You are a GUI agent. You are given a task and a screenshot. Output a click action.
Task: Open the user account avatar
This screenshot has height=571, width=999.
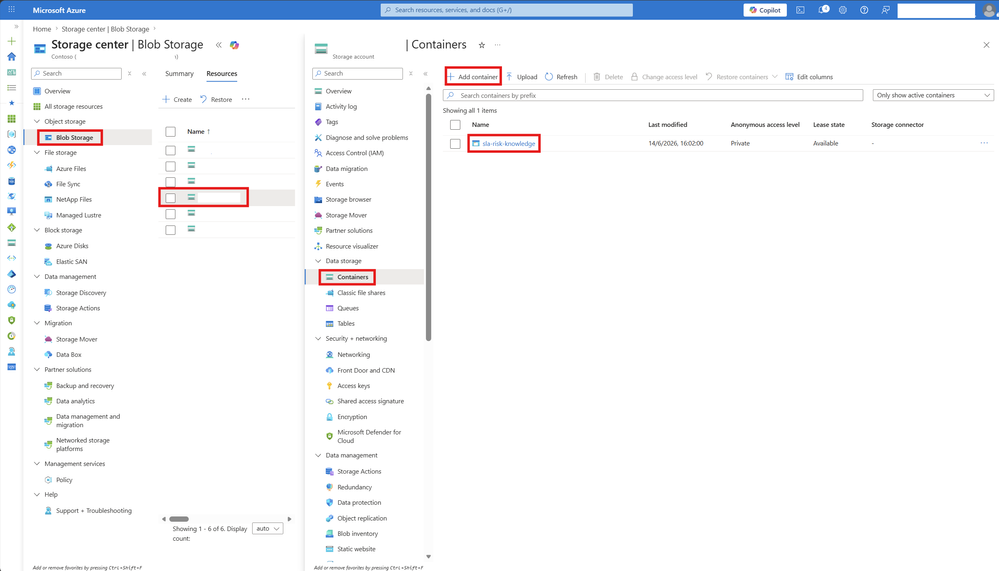[x=989, y=10]
